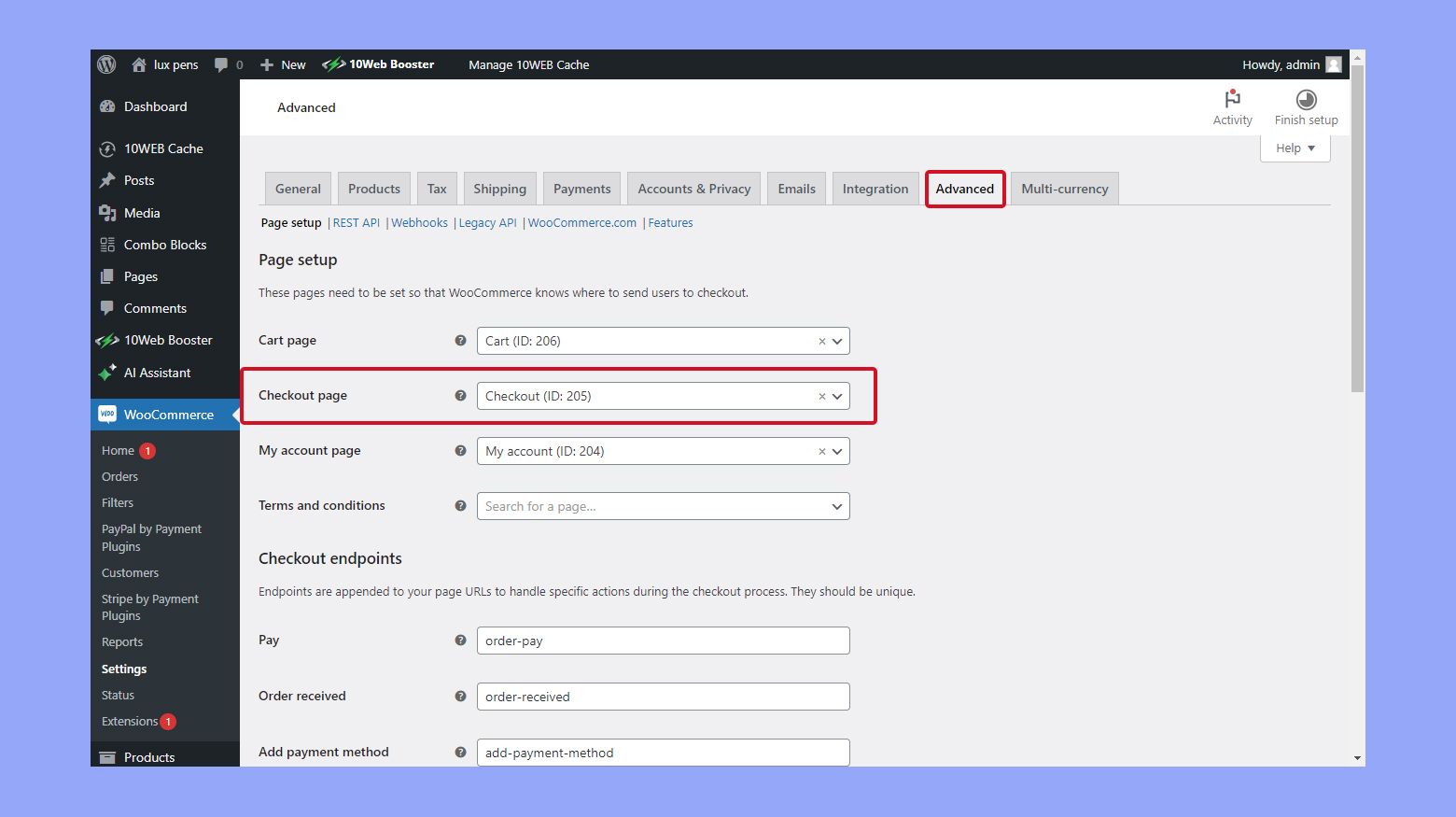The image size is (1456, 817).
Task: Go to Webhooks settings link
Action: coord(419,223)
